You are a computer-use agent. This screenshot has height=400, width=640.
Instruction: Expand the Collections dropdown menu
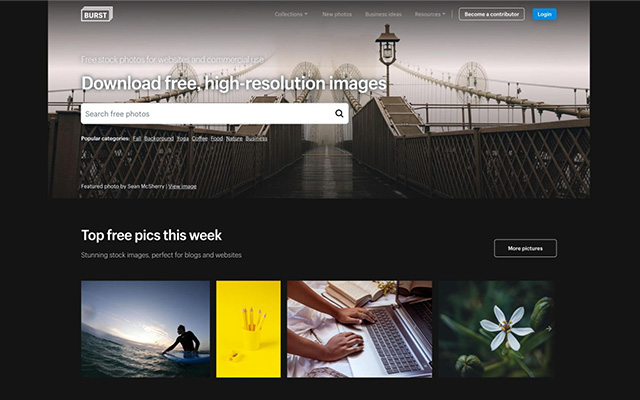pos(291,14)
